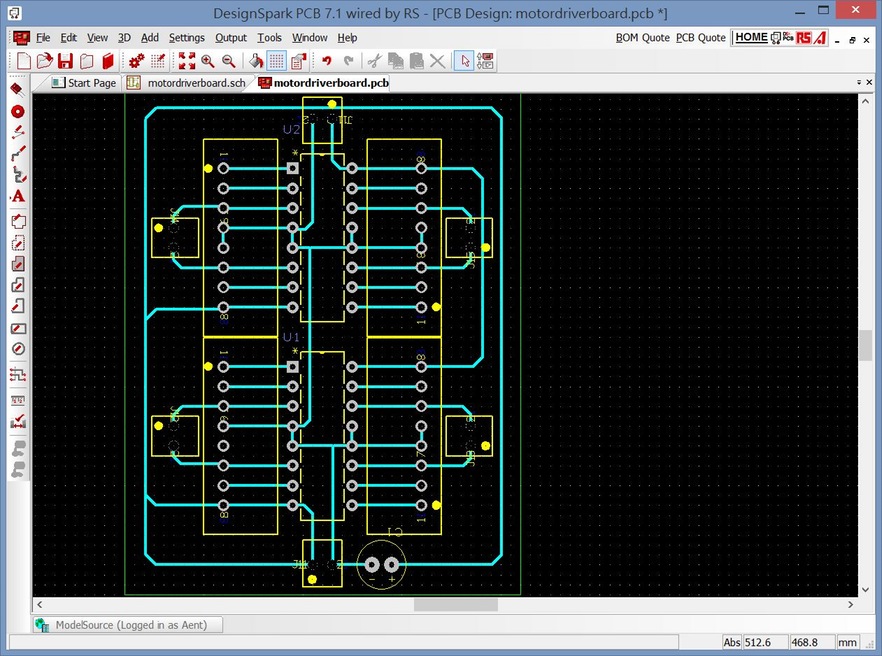Open the Libraries red book icon
This screenshot has width=882, height=656.
tap(107, 61)
